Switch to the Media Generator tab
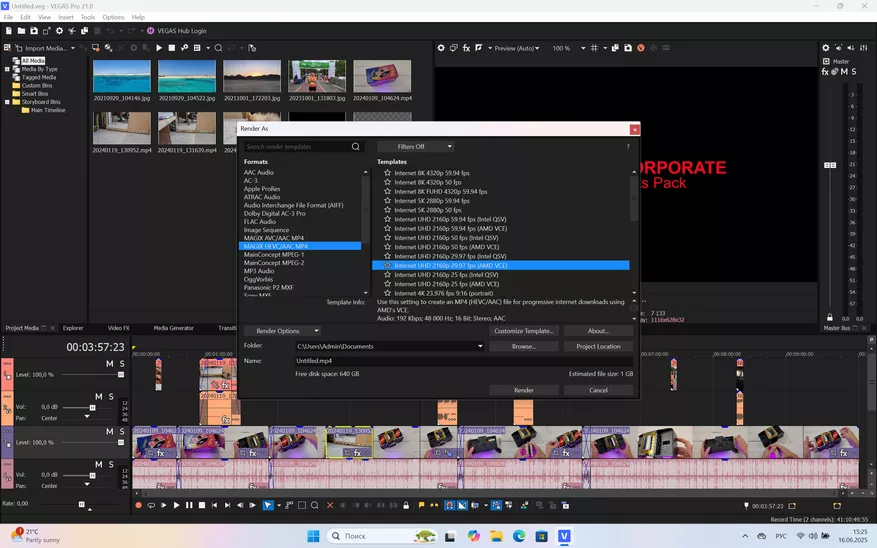Viewport: 877px width, 548px height. click(x=173, y=328)
